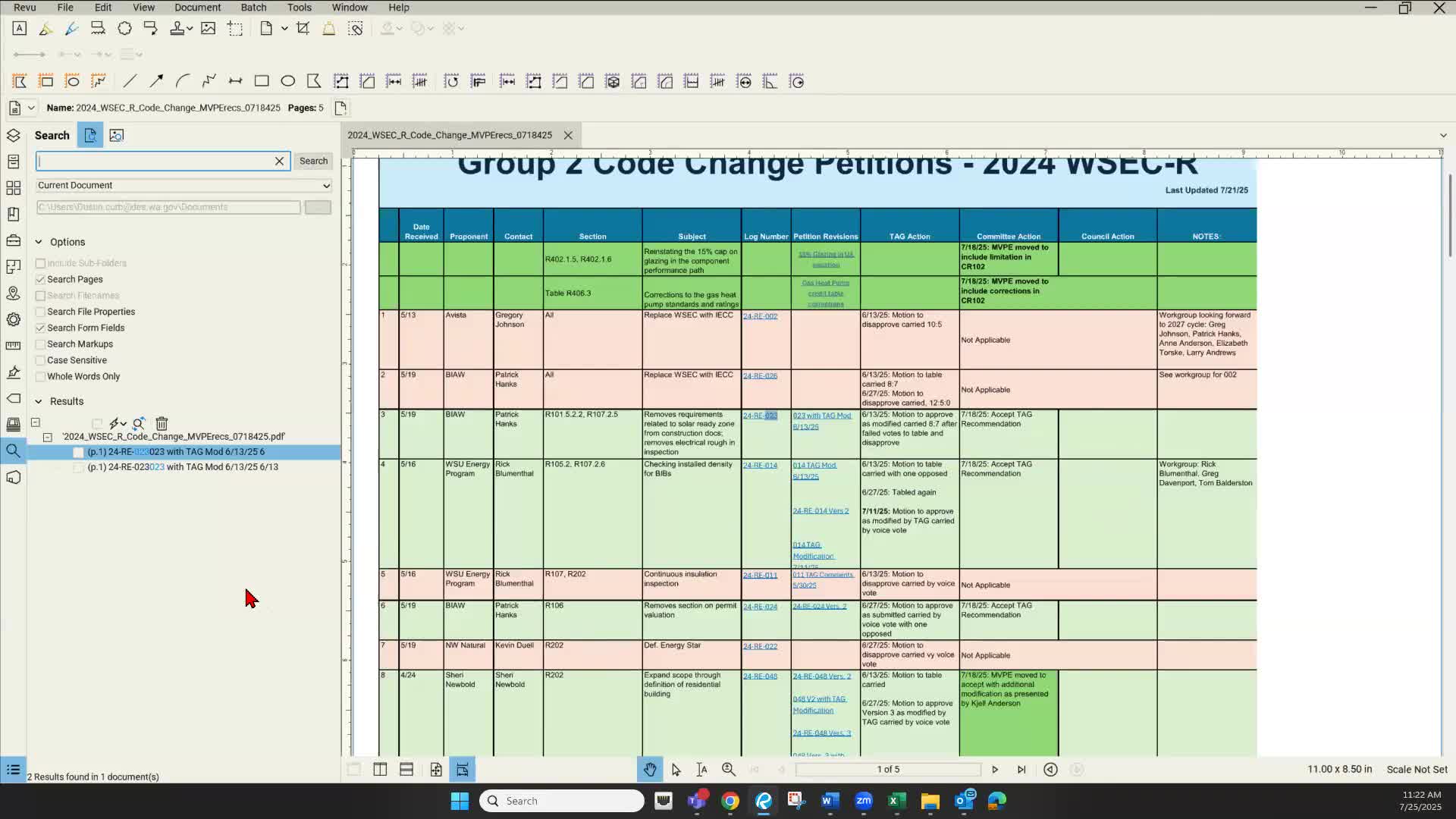Enable the Search File Properties checkbox
The image size is (1456, 819).
click(41, 312)
